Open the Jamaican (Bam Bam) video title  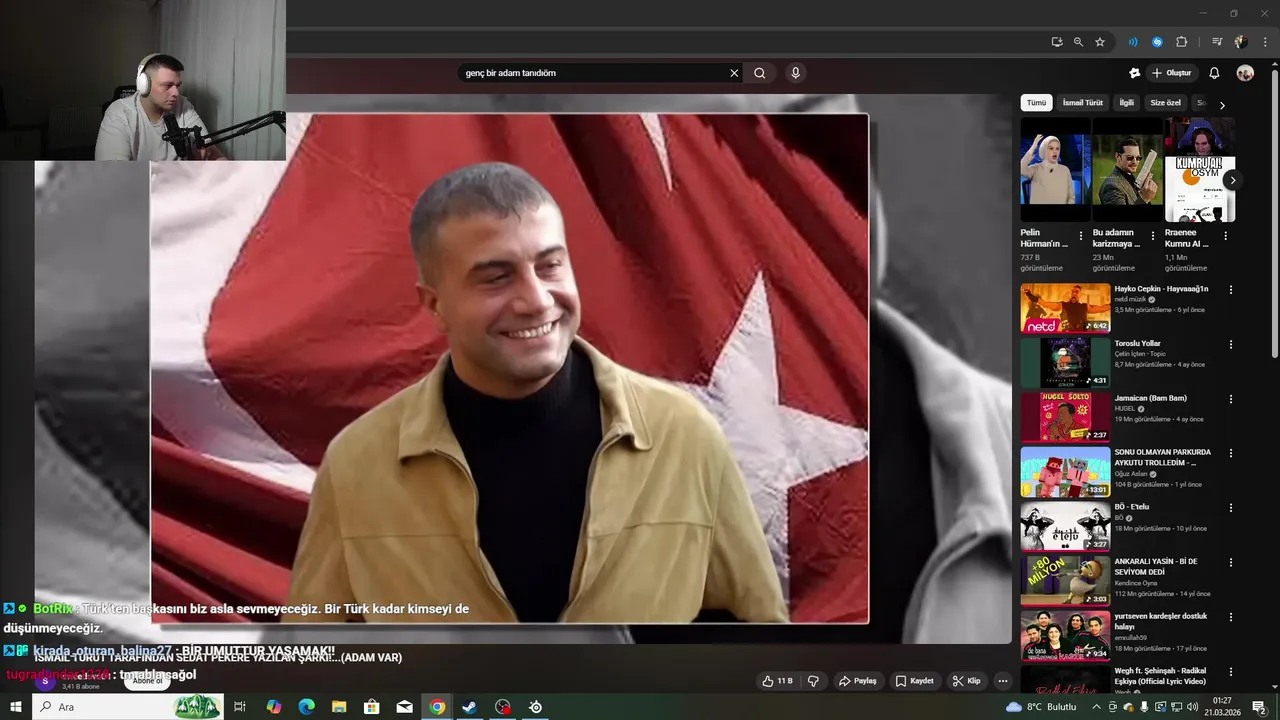click(x=1151, y=398)
